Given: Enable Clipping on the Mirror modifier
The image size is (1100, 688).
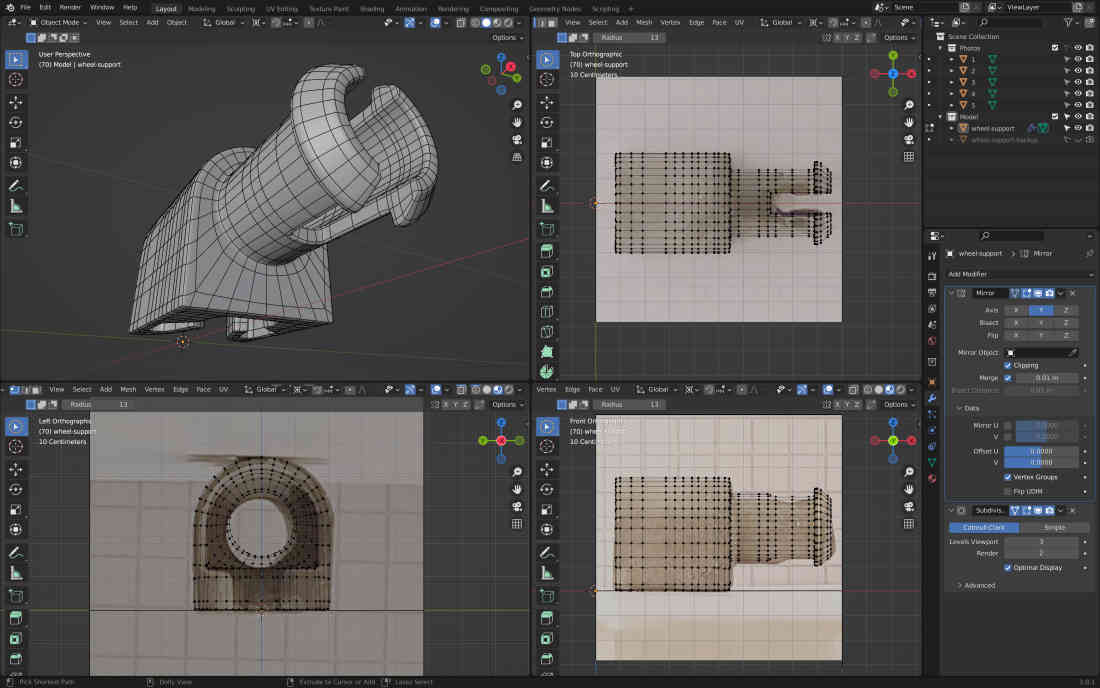Looking at the screenshot, I should (1009, 365).
